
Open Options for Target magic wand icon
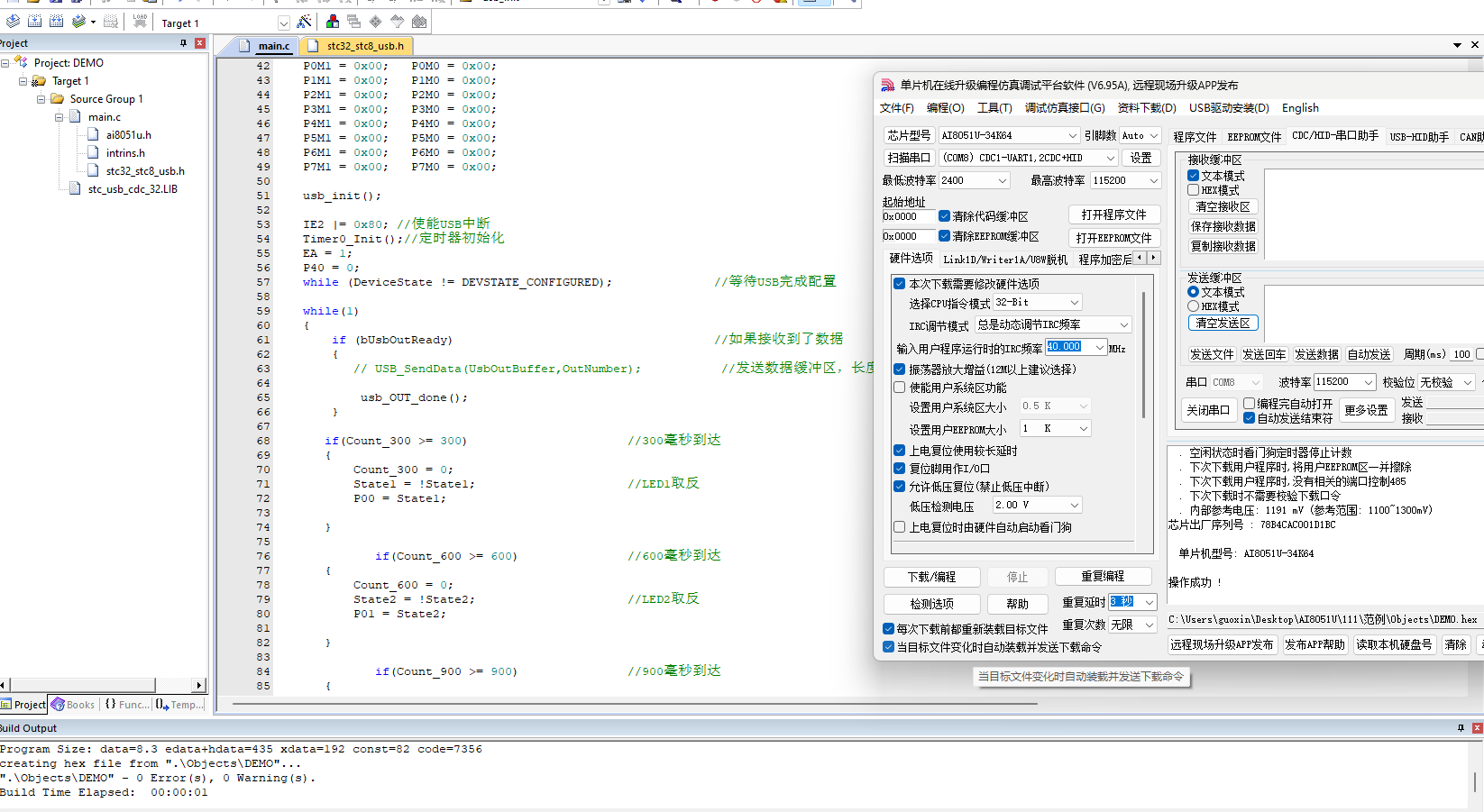coord(305,21)
